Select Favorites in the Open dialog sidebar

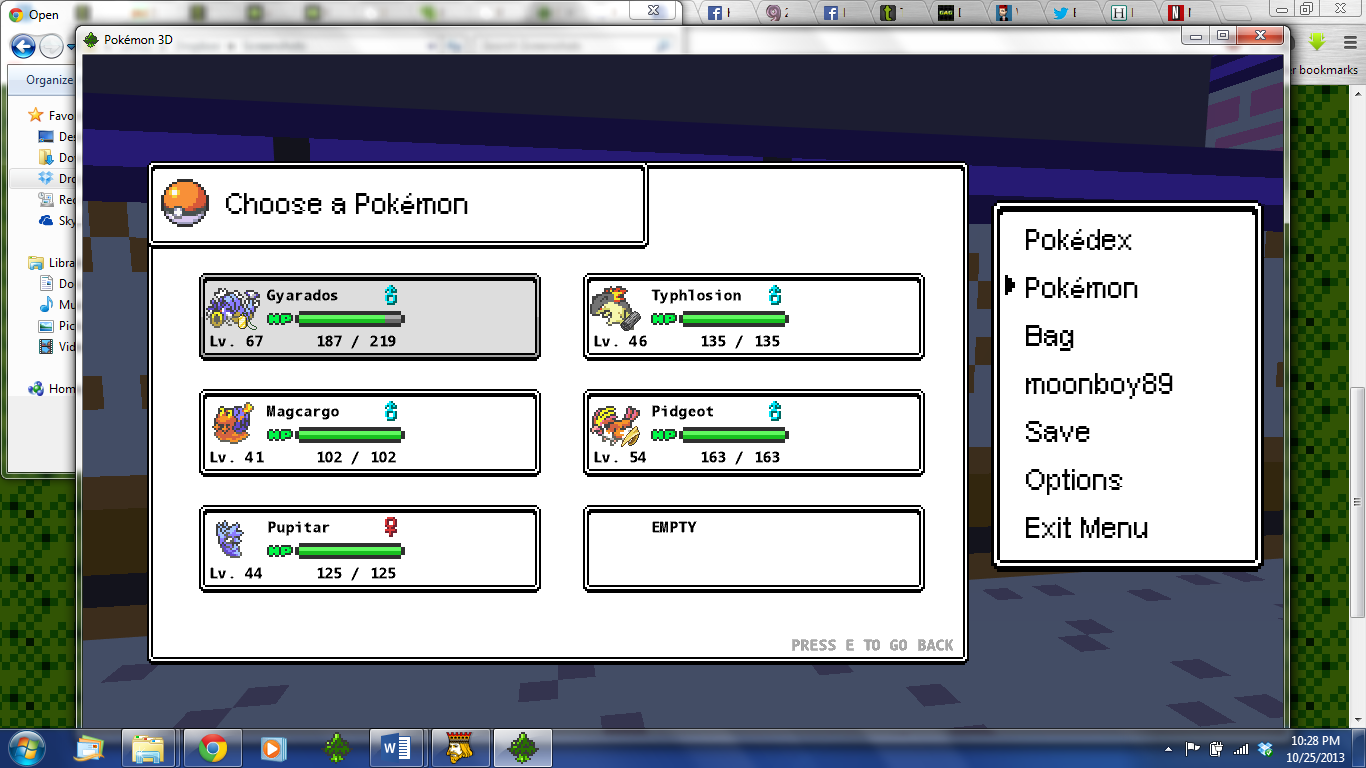click(52, 115)
